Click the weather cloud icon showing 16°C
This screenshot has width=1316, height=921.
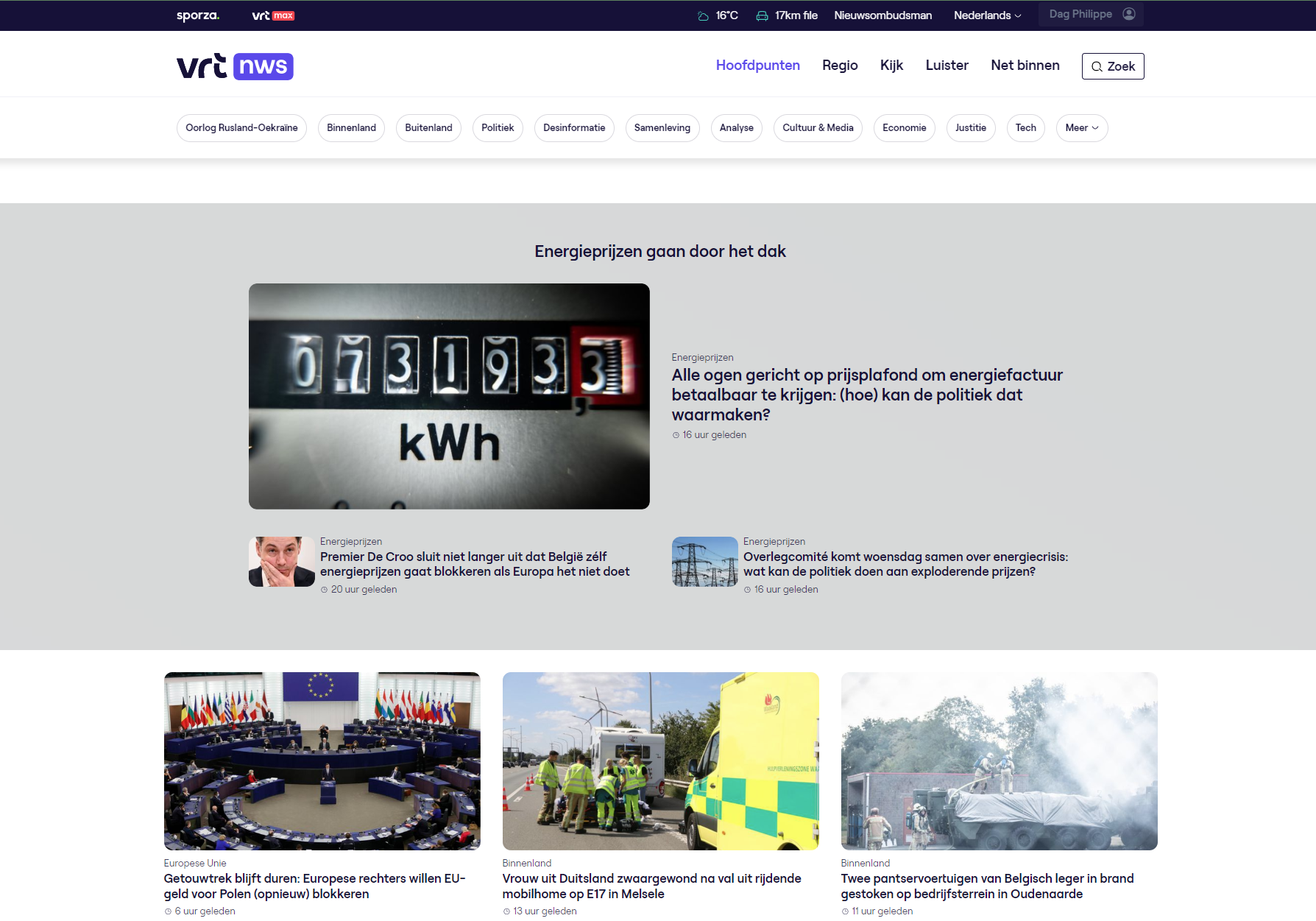tap(701, 15)
